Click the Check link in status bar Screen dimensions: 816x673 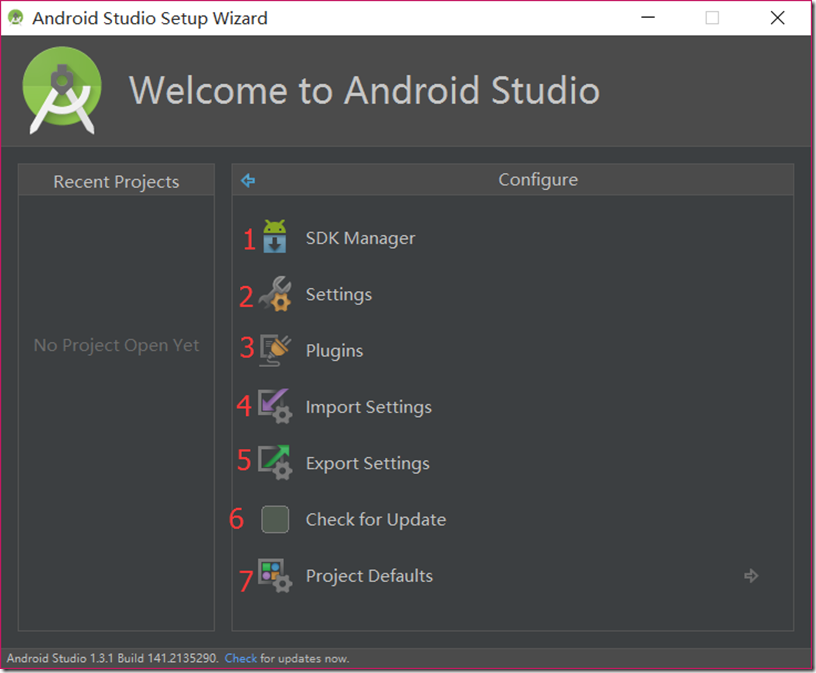240,658
